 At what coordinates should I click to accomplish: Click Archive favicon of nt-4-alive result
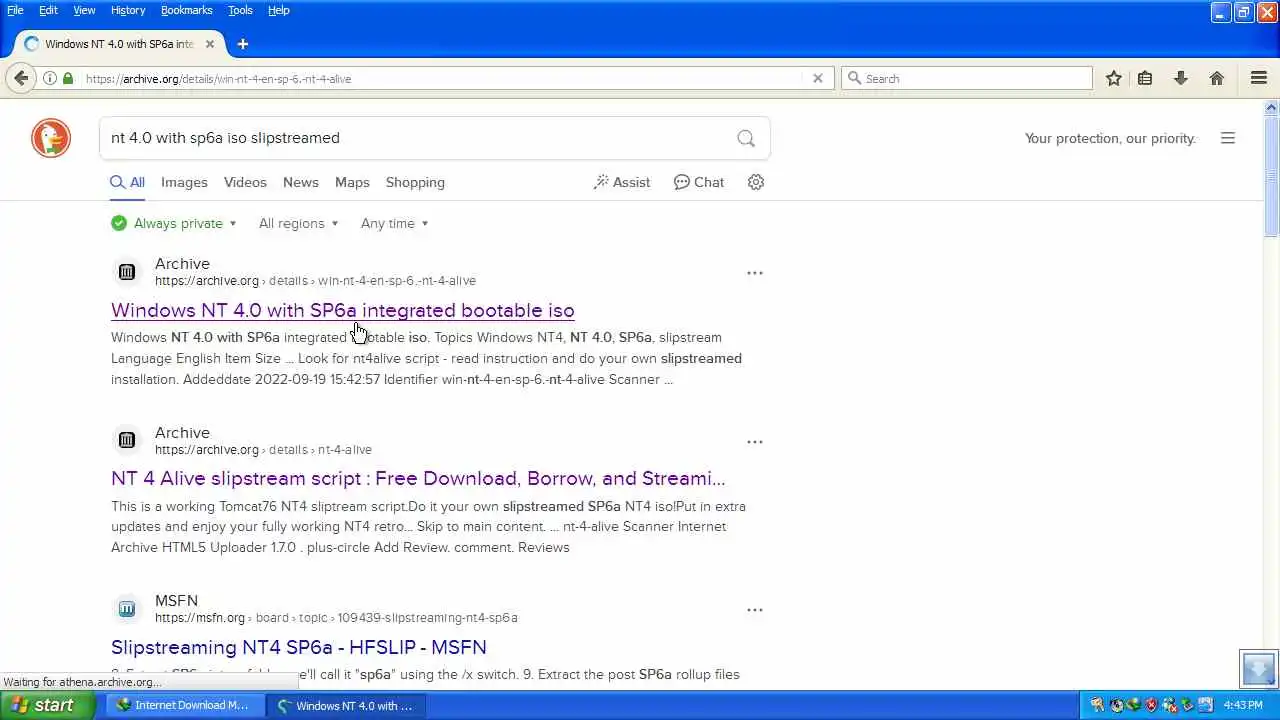click(127, 440)
